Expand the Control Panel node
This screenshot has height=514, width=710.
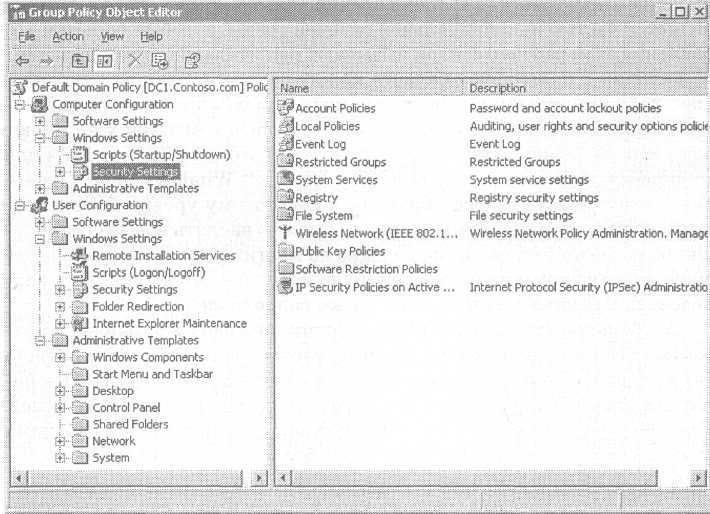[x=60, y=408]
